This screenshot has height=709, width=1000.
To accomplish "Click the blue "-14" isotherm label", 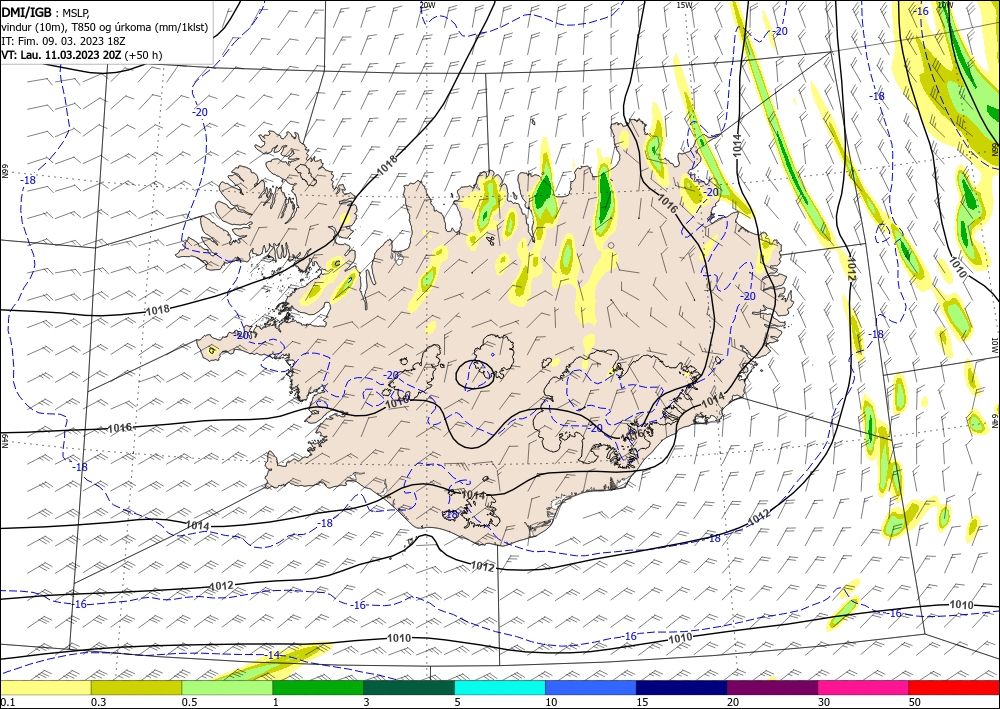I will pyautogui.click(x=273, y=655).
